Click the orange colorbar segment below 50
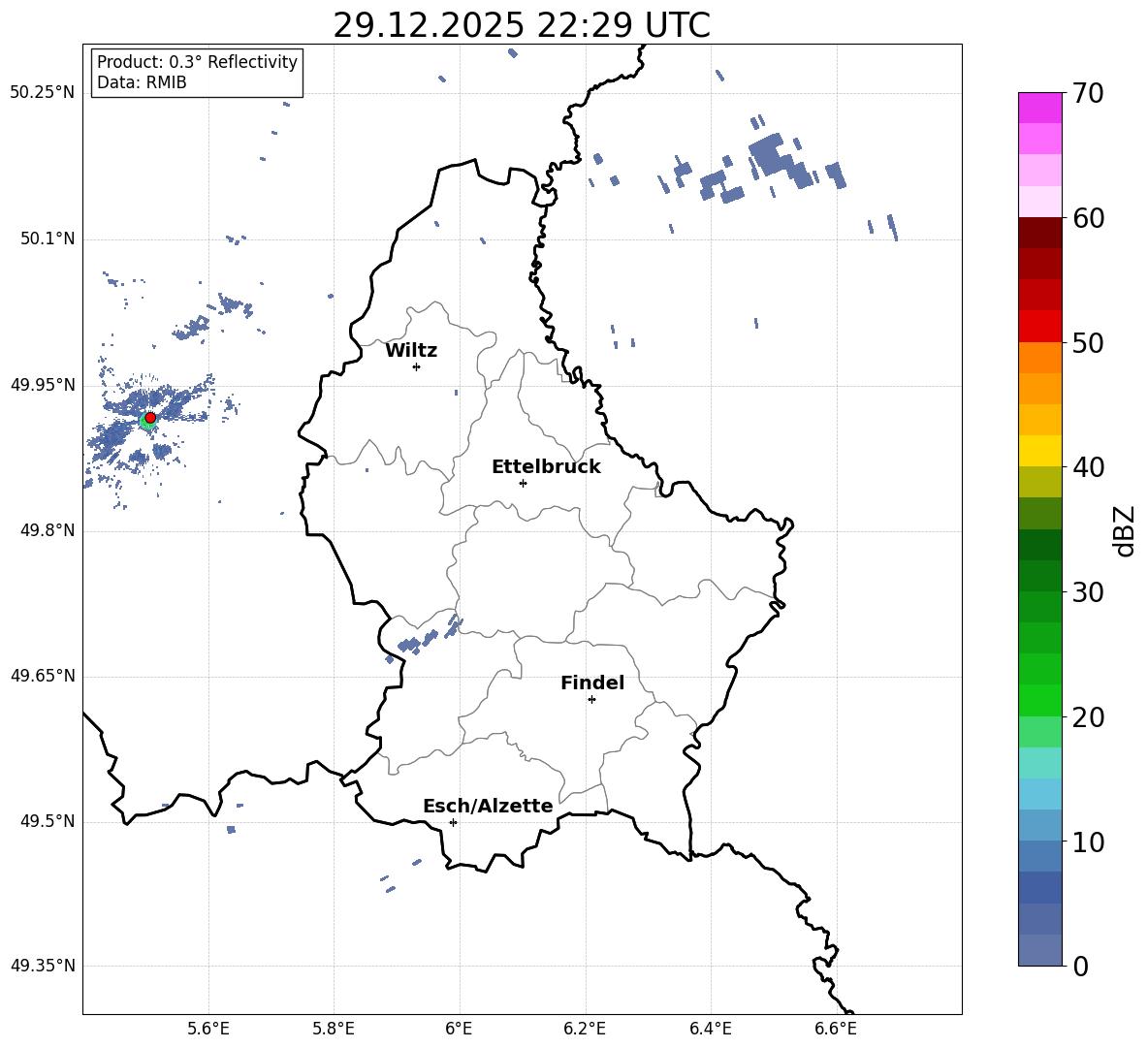The height and width of the screenshot is (1048, 1148). (x=1040, y=358)
